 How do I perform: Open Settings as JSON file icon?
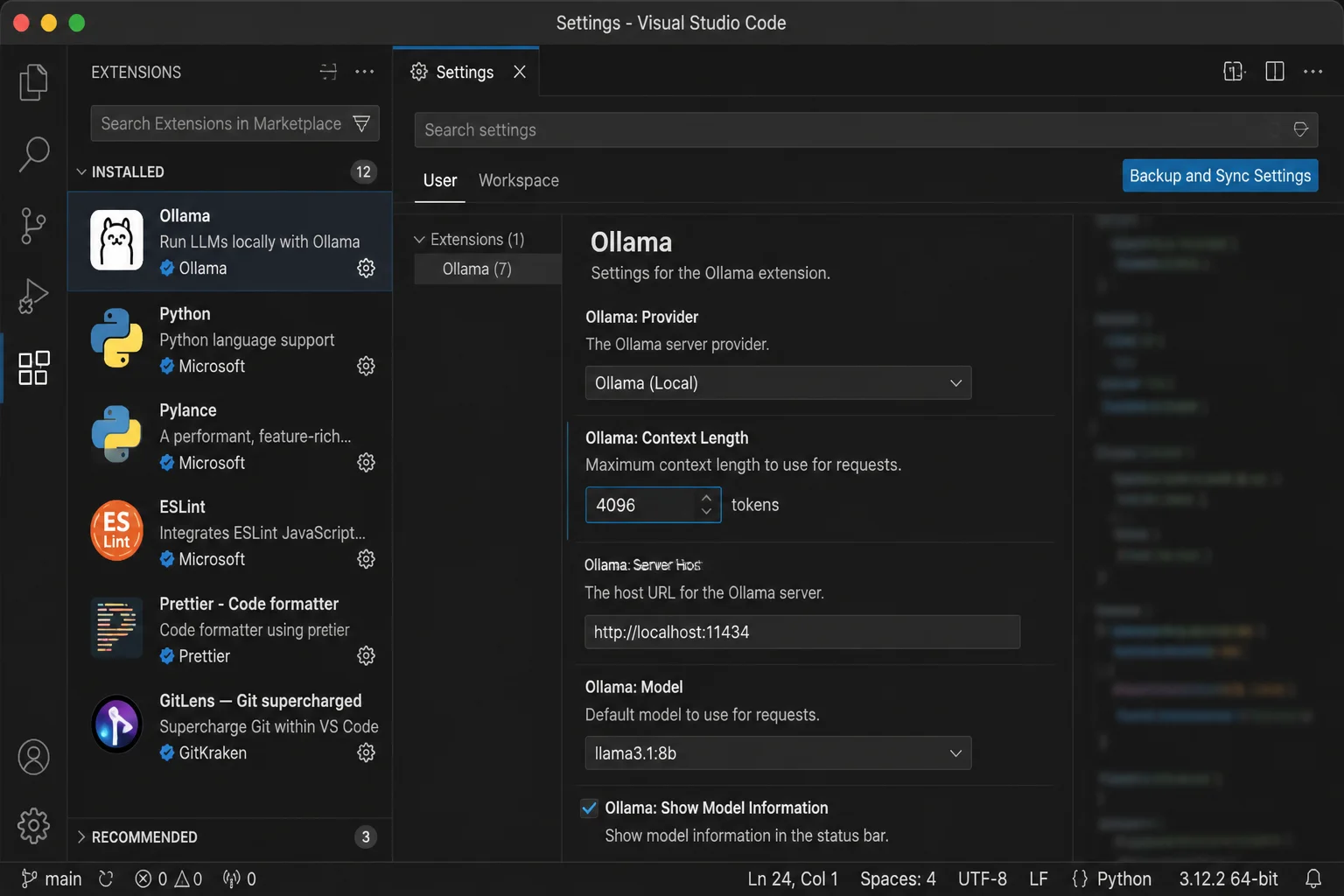tap(1234, 72)
